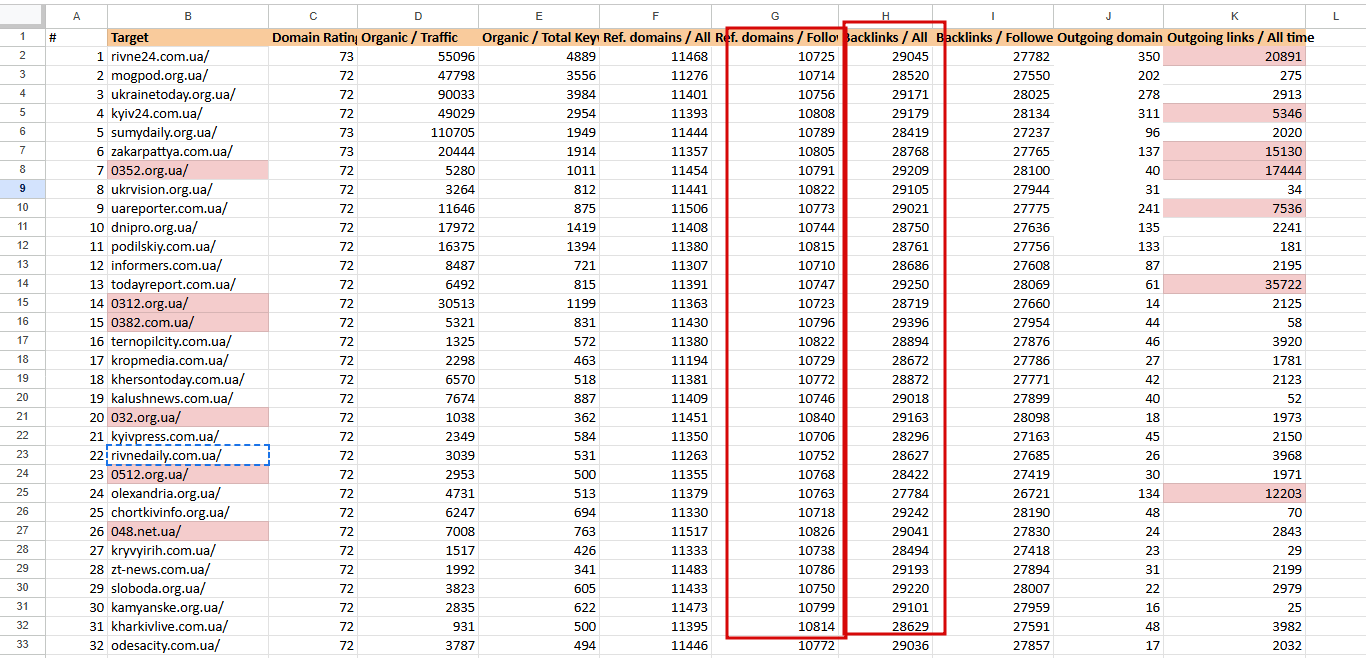Click ref domains value 11517

click(x=655, y=531)
